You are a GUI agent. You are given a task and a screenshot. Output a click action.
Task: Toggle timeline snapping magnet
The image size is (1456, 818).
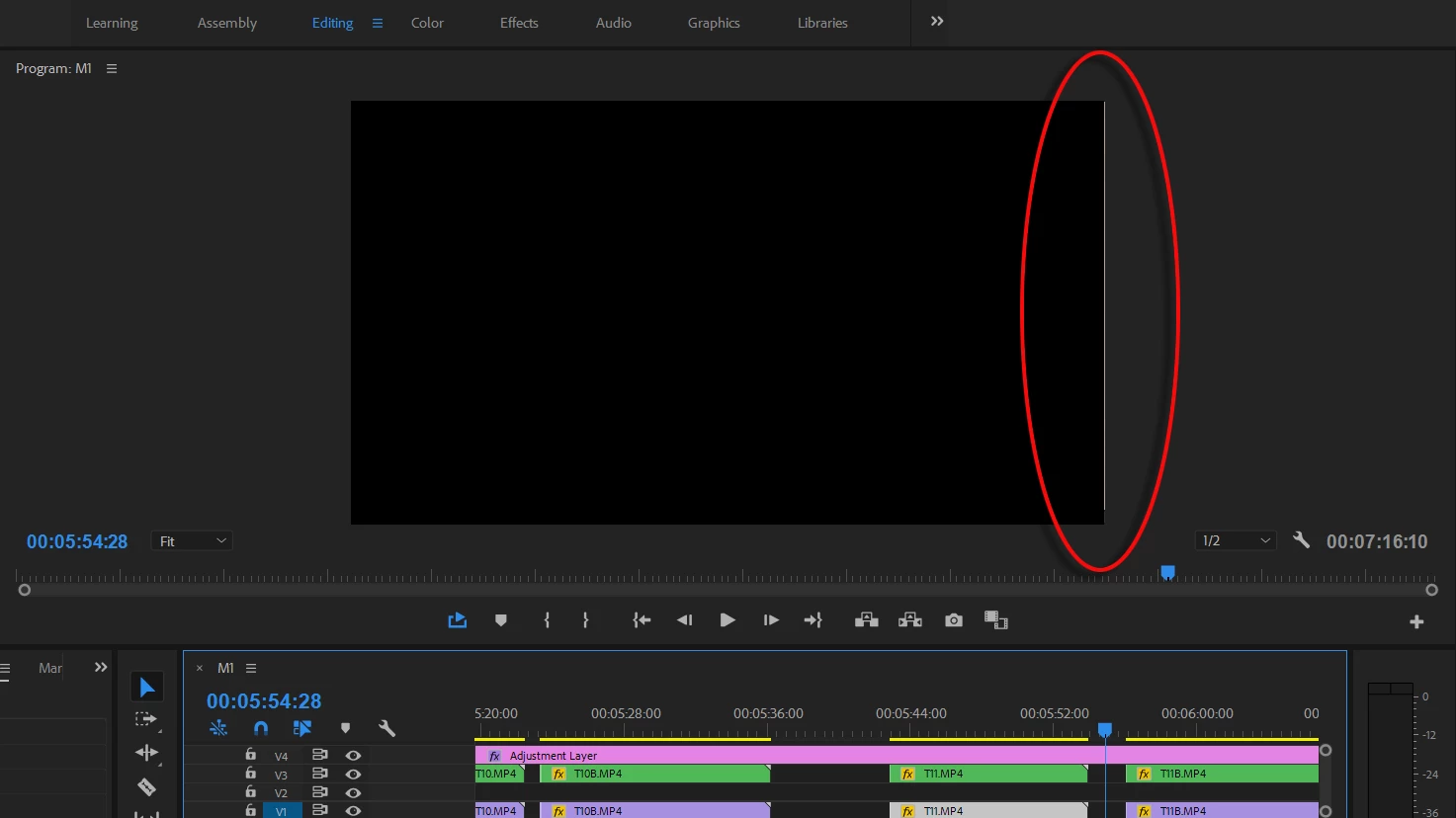(261, 729)
